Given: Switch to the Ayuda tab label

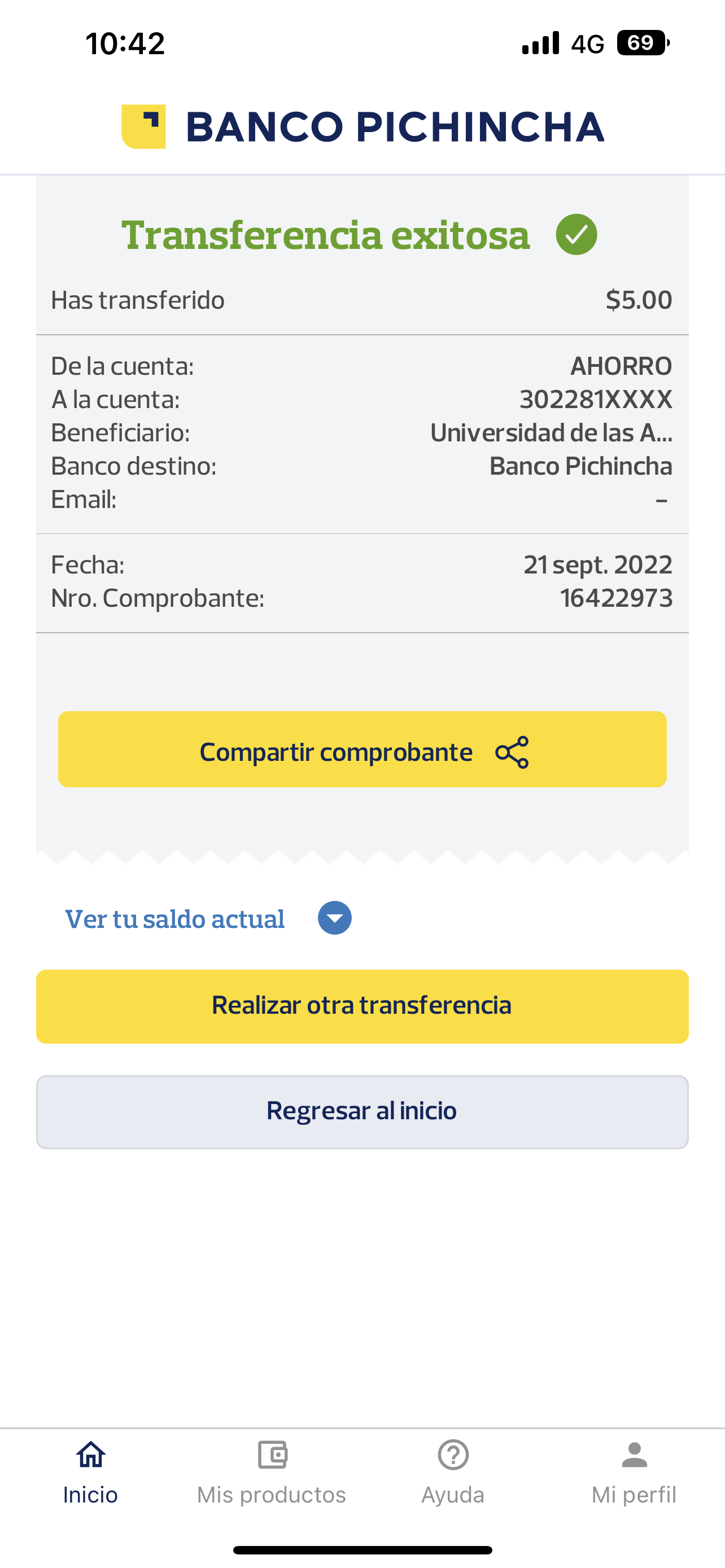Looking at the screenshot, I should point(453,1495).
